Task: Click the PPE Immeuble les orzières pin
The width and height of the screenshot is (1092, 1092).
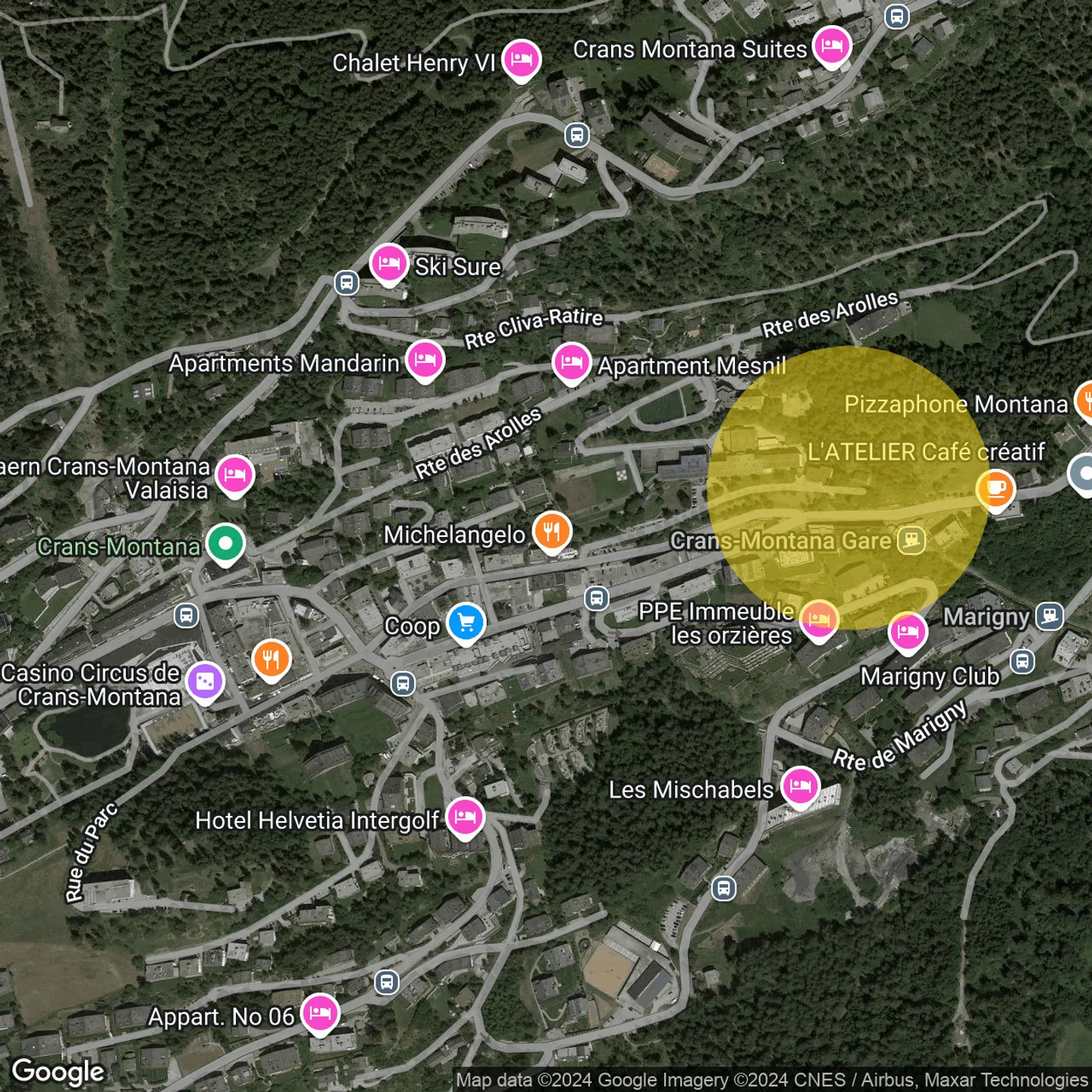Action: tap(819, 619)
